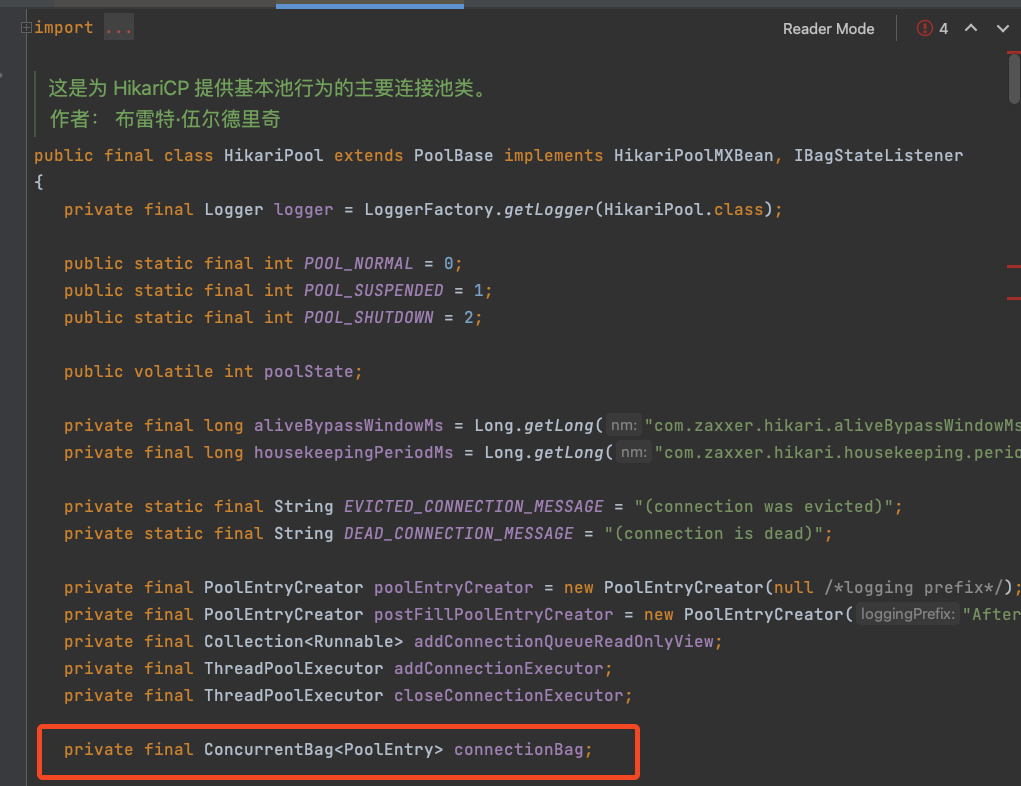Viewport: 1021px width, 786px height.
Task: Open the error indicator showing 4 problems
Action: tap(932, 29)
